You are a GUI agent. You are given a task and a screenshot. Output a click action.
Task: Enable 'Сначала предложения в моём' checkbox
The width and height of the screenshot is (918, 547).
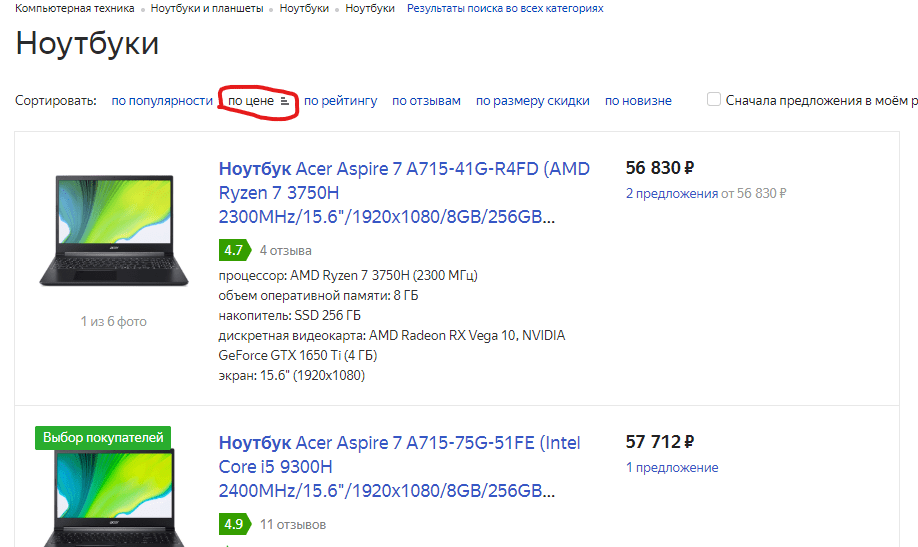[x=714, y=100]
